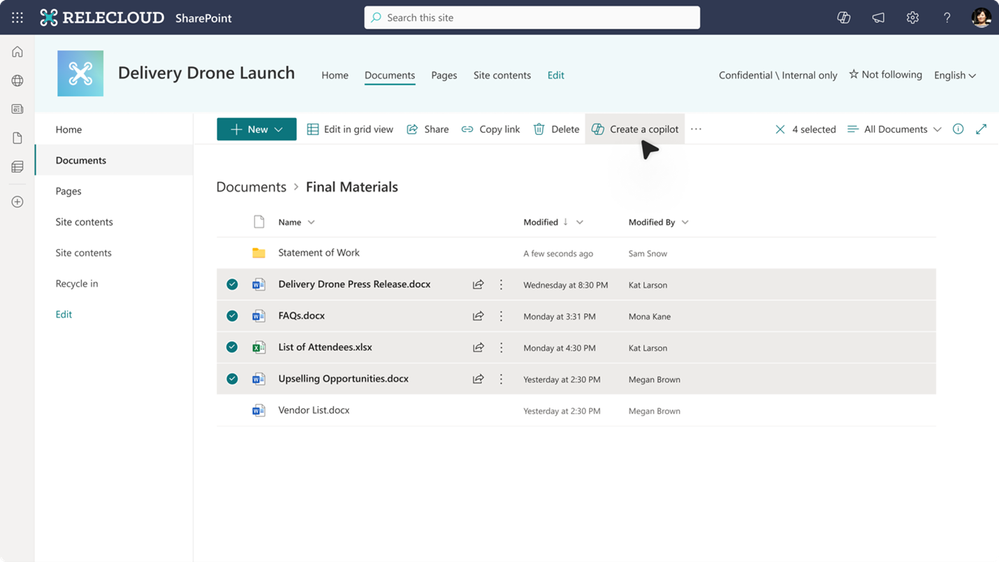
Task: Uncheck the List of Attendees.xlsx row
Action: click(x=232, y=347)
